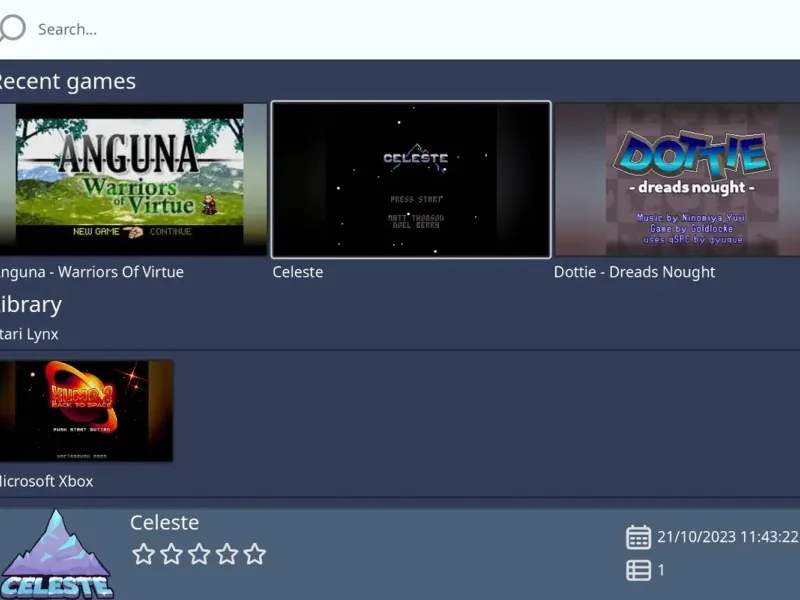Rate Celeste five stars
Image resolution: width=800 pixels, height=600 pixels.
(255, 554)
